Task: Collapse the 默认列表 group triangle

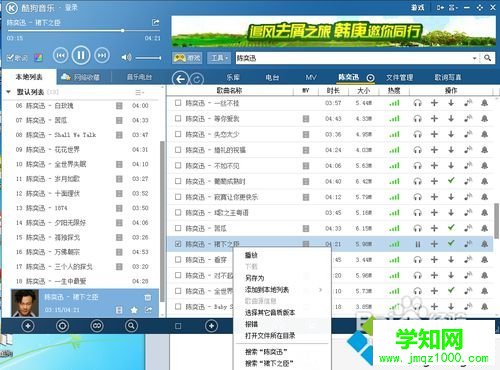Action: pyautogui.click(x=9, y=92)
